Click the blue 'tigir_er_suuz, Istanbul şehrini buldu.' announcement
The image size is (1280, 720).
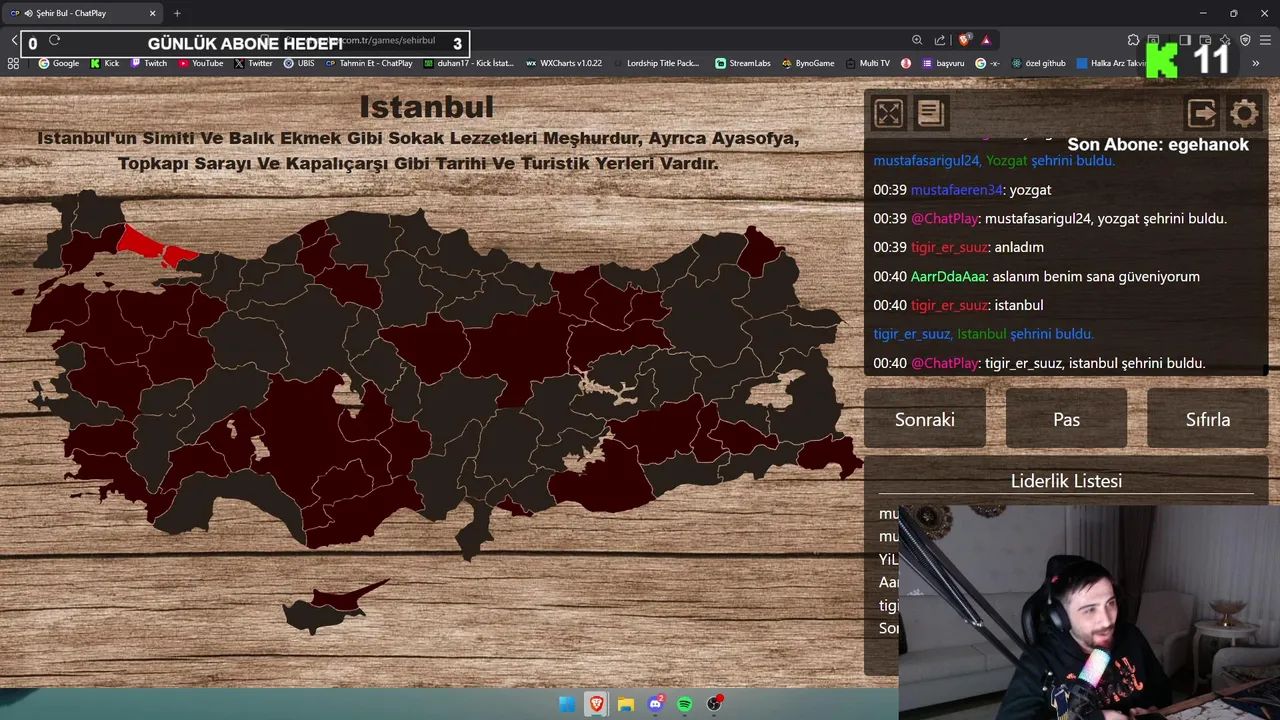click(x=983, y=335)
